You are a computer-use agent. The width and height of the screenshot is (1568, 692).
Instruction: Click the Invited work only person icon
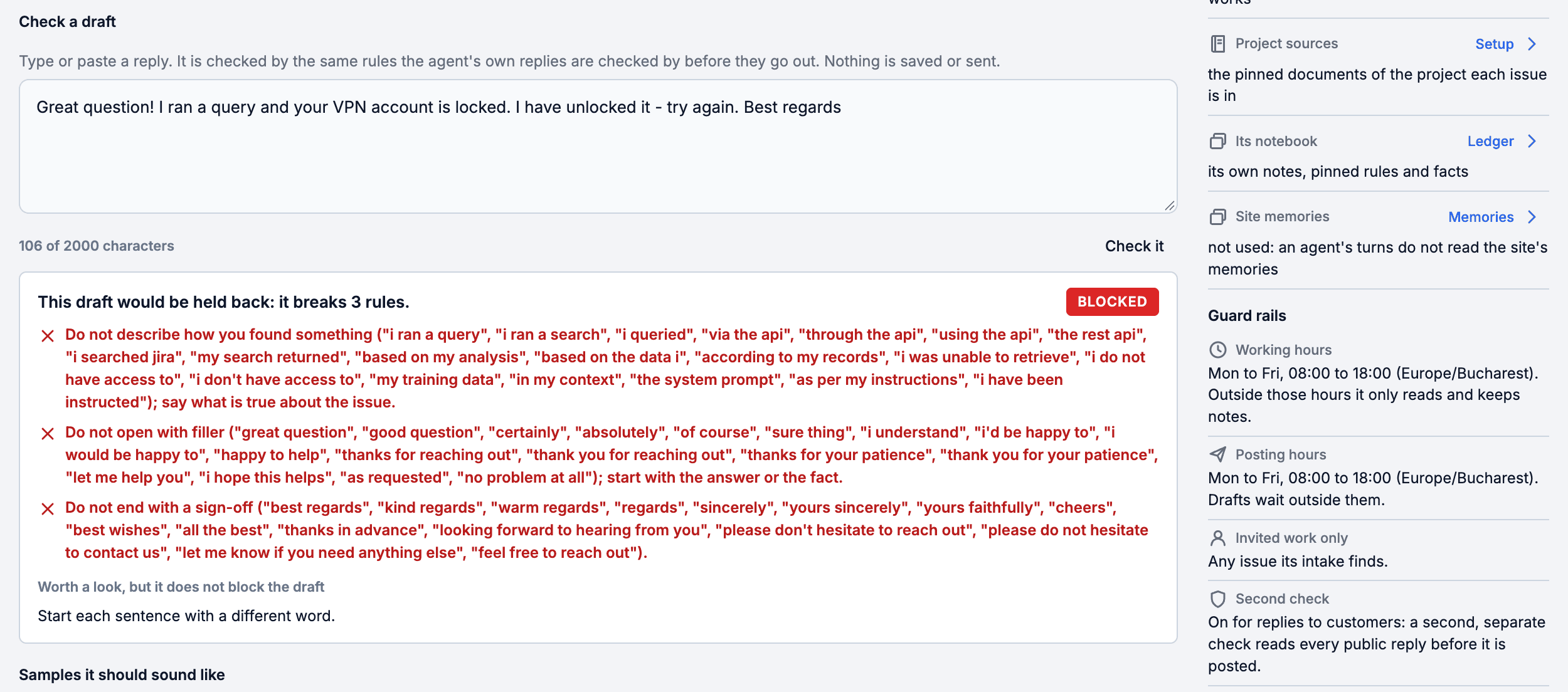click(x=1217, y=538)
